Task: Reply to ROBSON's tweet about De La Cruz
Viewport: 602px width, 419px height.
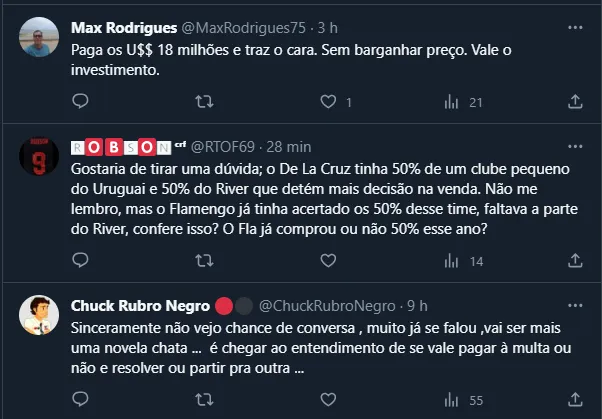Action: 82,261
